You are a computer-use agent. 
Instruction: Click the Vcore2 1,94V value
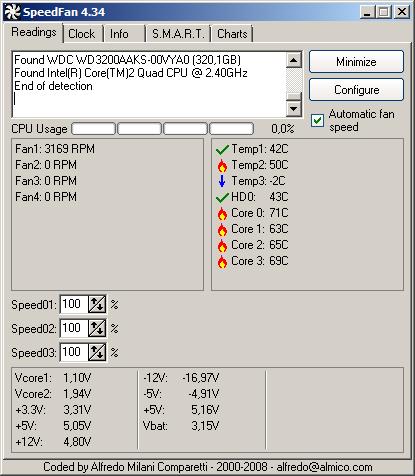point(77,394)
